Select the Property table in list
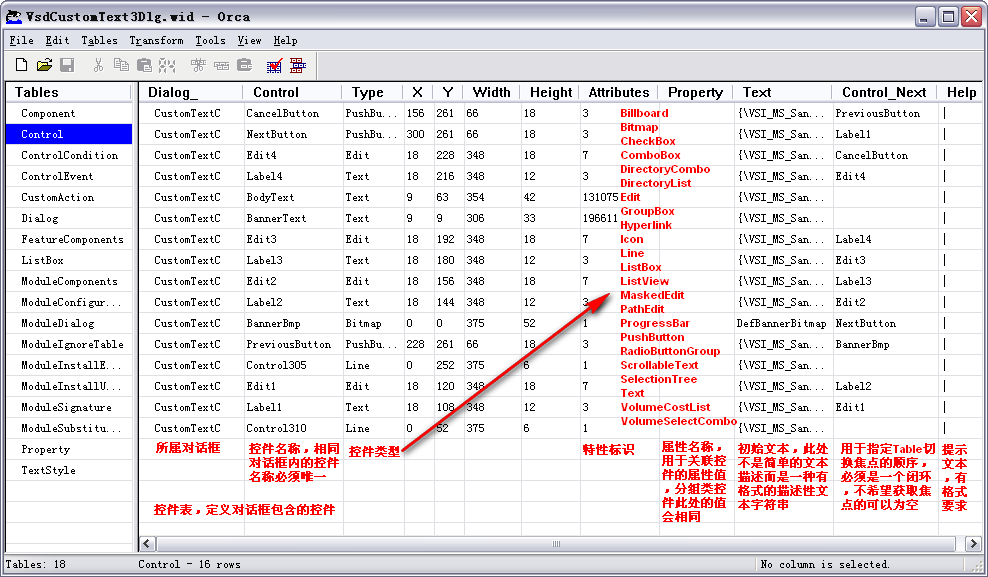The image size is (988, 577). coord(45,449)
